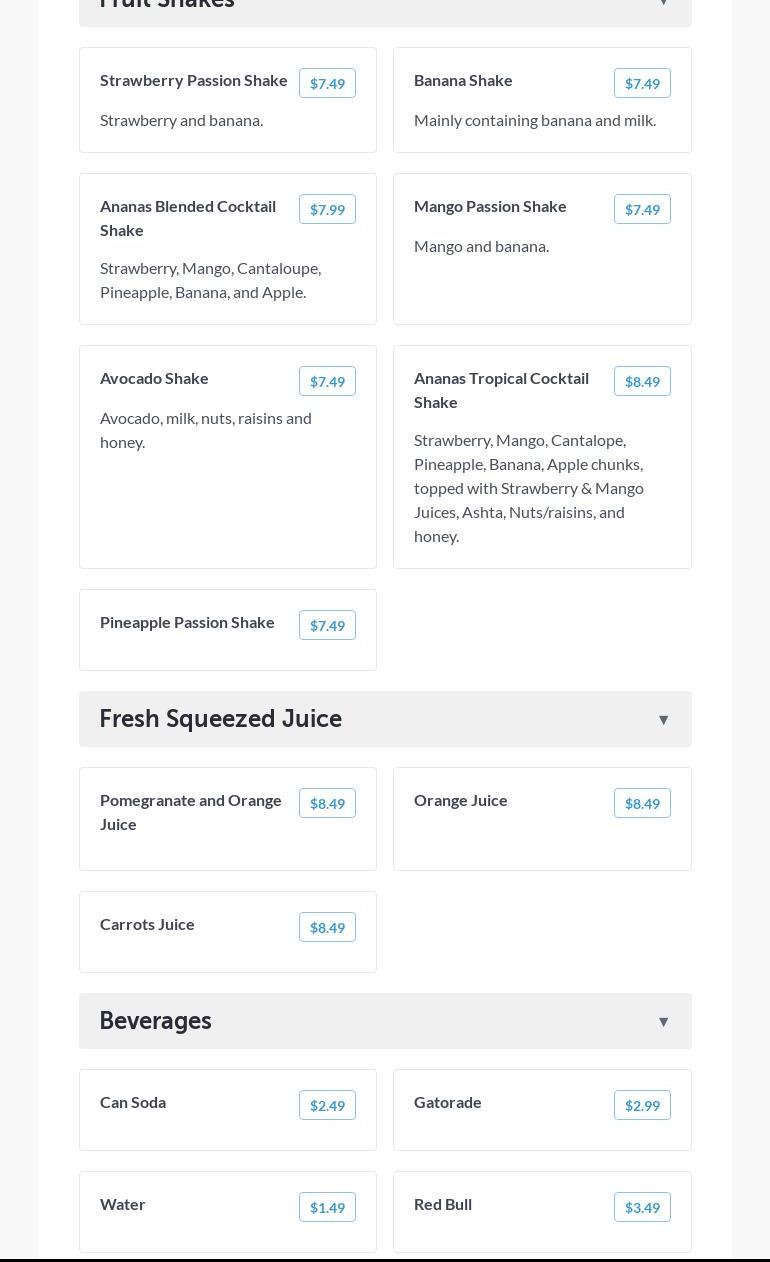Click the Mango Passion Shake price button
770x1262 pixels.
(642, 209)
